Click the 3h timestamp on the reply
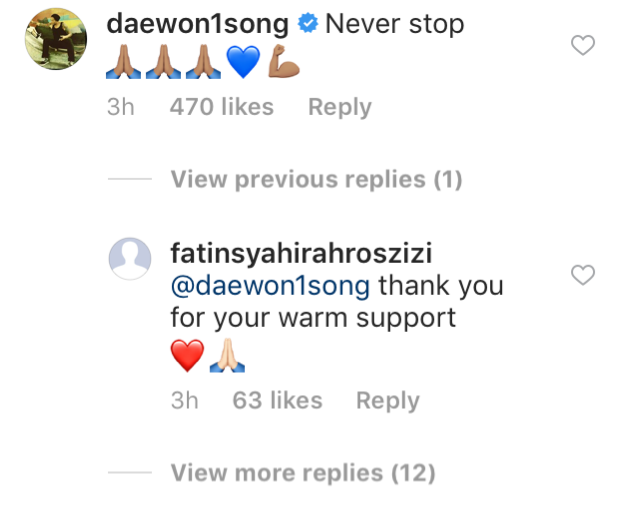 [185, 401]
